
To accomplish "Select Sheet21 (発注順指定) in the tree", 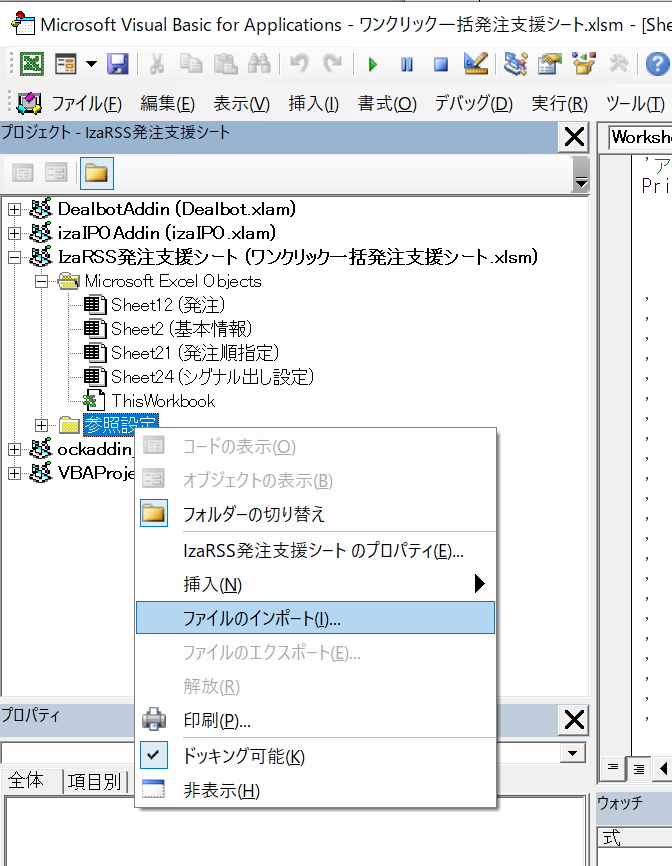I will (x=195, y=353).
